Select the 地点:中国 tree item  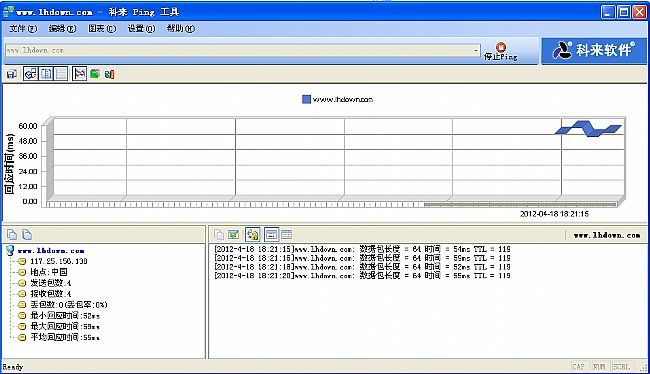[x=49, y=272]
